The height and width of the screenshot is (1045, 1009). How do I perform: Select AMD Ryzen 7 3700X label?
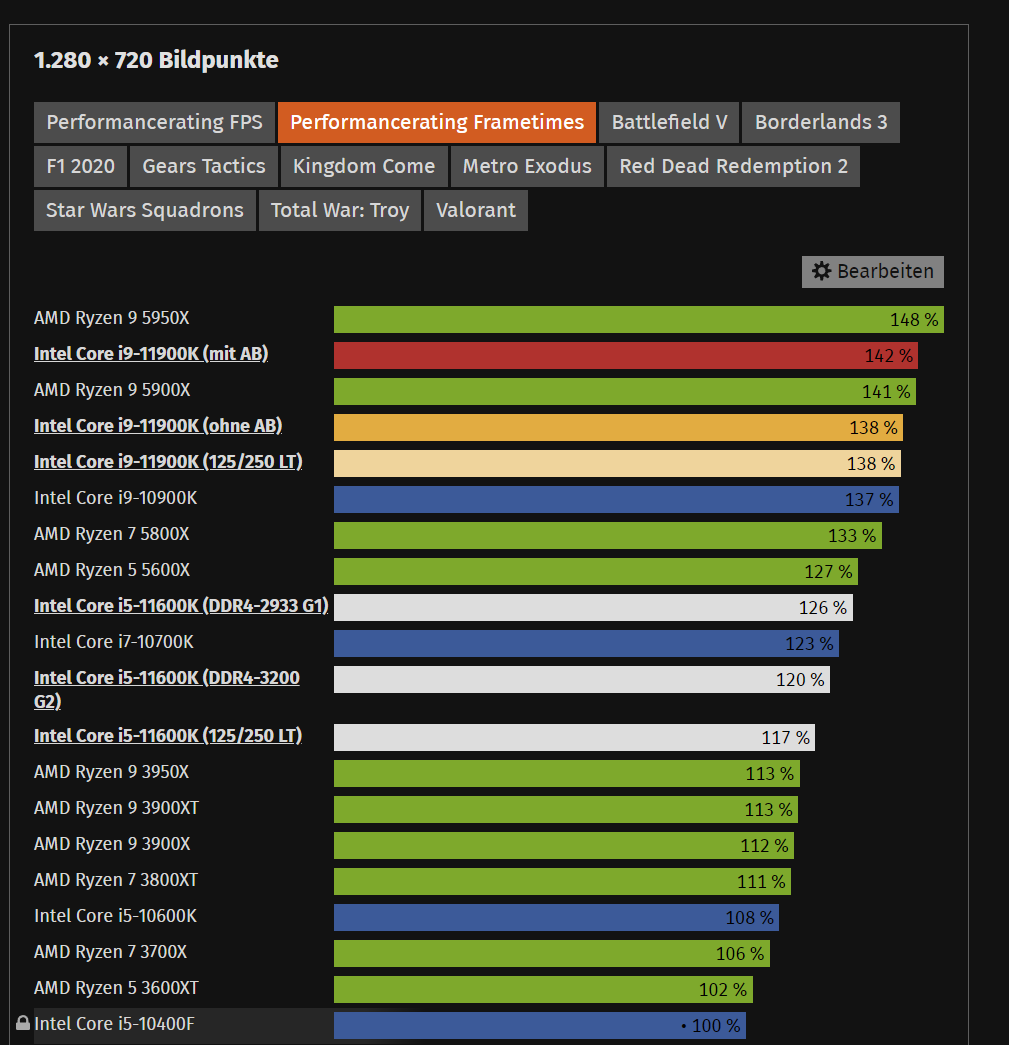point(111,951)
